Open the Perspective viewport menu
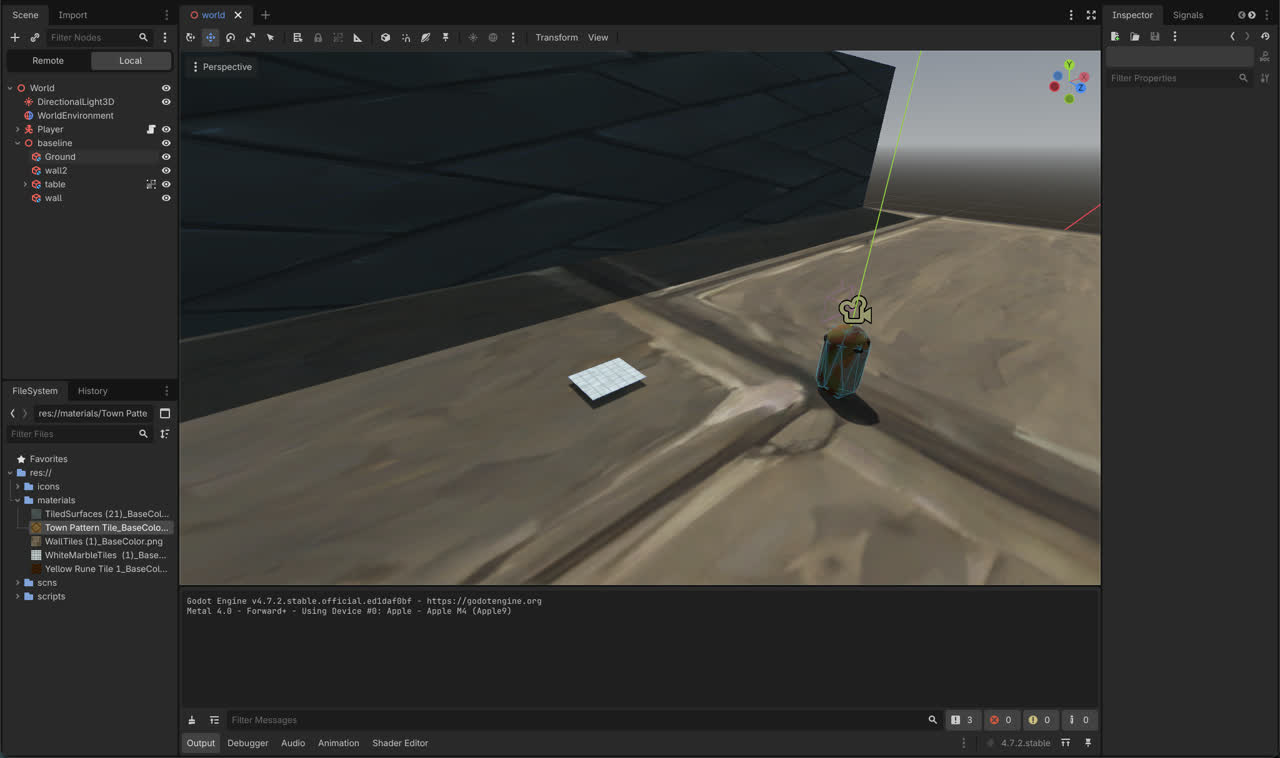 [221, 67]
